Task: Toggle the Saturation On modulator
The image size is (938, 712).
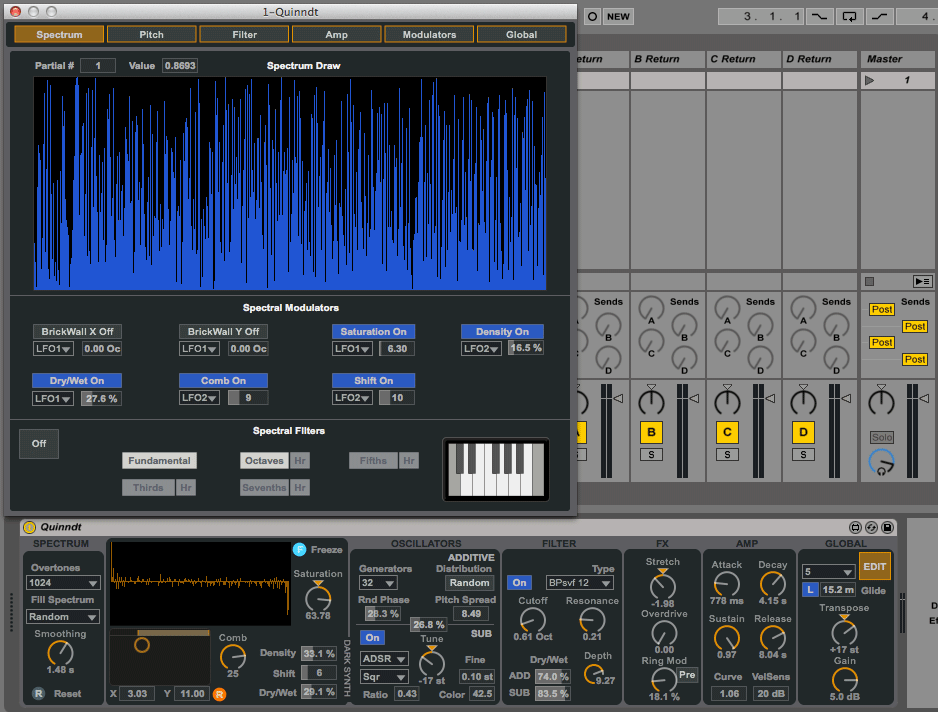Action: 373,331
